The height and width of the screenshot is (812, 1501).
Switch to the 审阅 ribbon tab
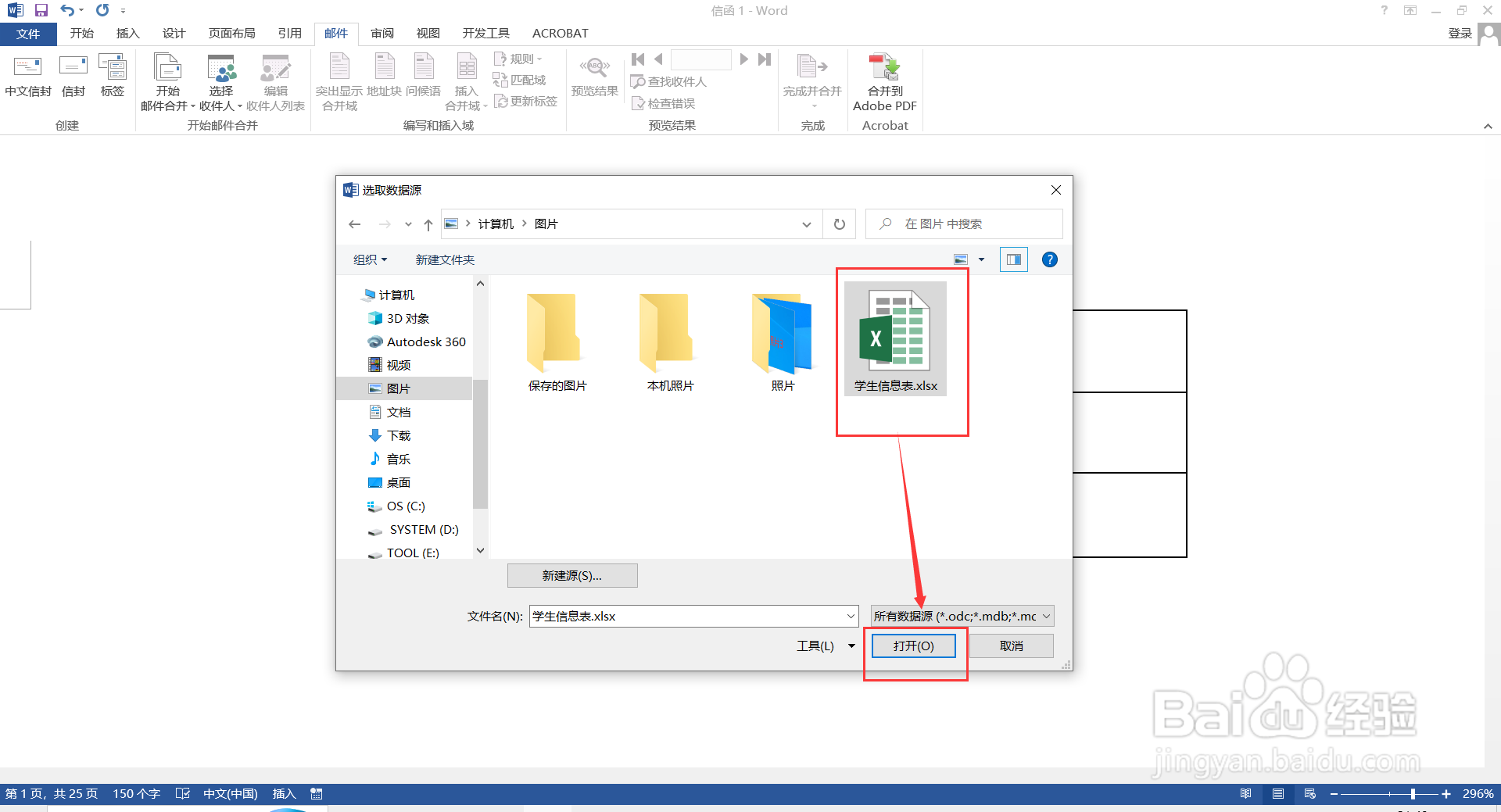[x=382, y=33]
